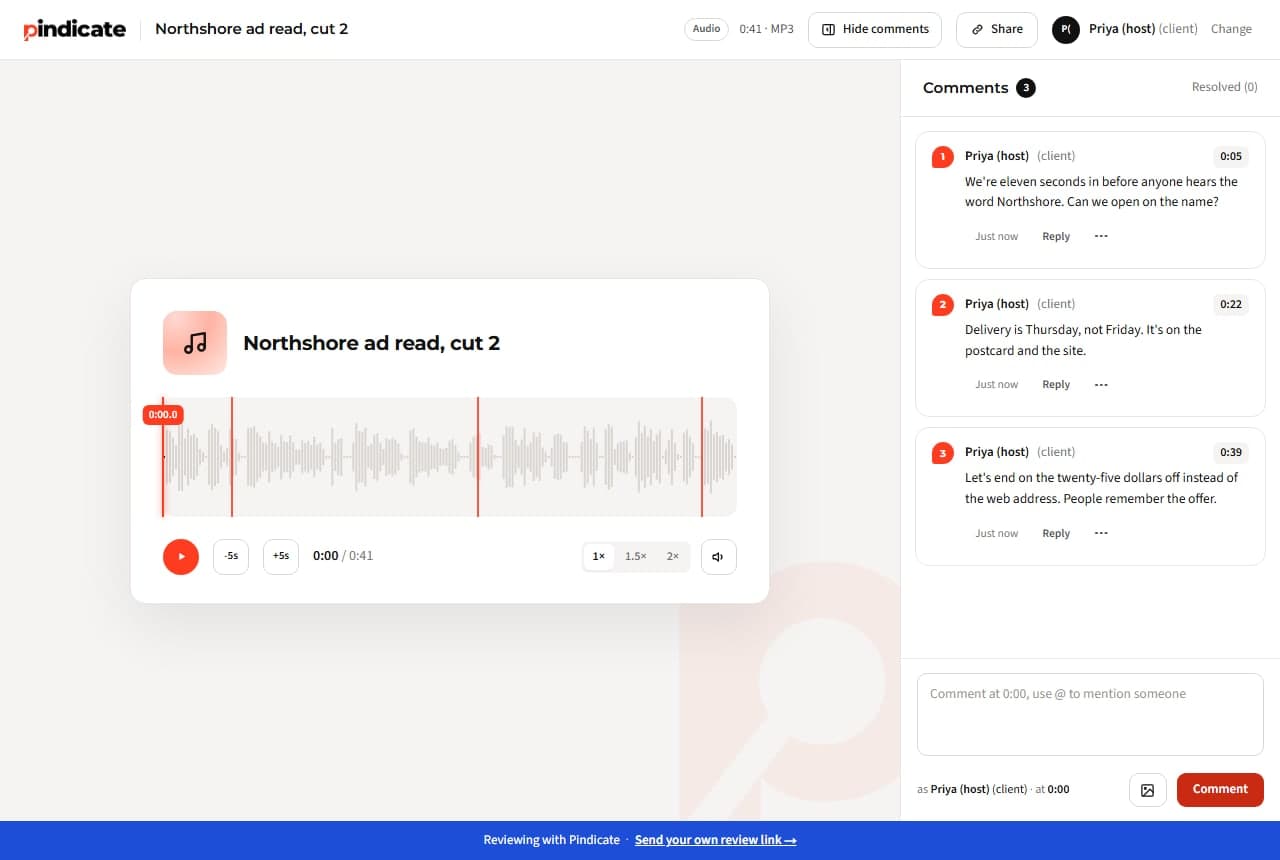Hide the comments panel
This screenshot has height=860, width=1280.
pyautogui.click(x=875, y=30)
